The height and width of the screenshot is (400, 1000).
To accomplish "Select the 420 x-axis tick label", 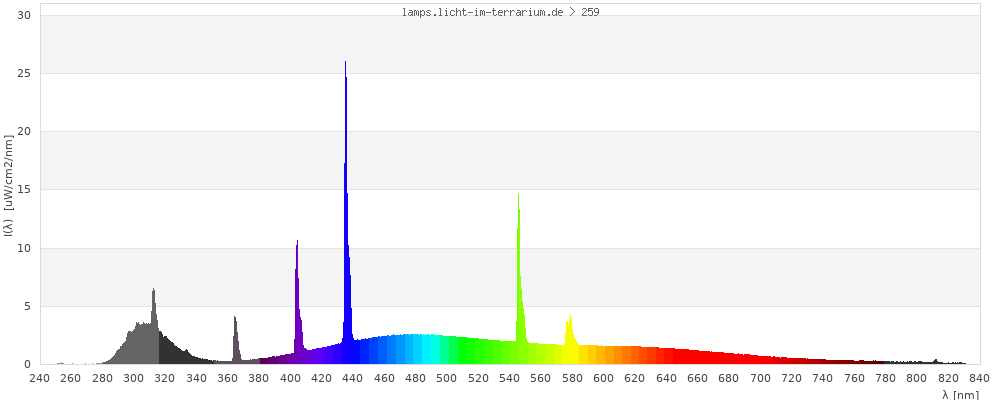I will click(321, 378).
